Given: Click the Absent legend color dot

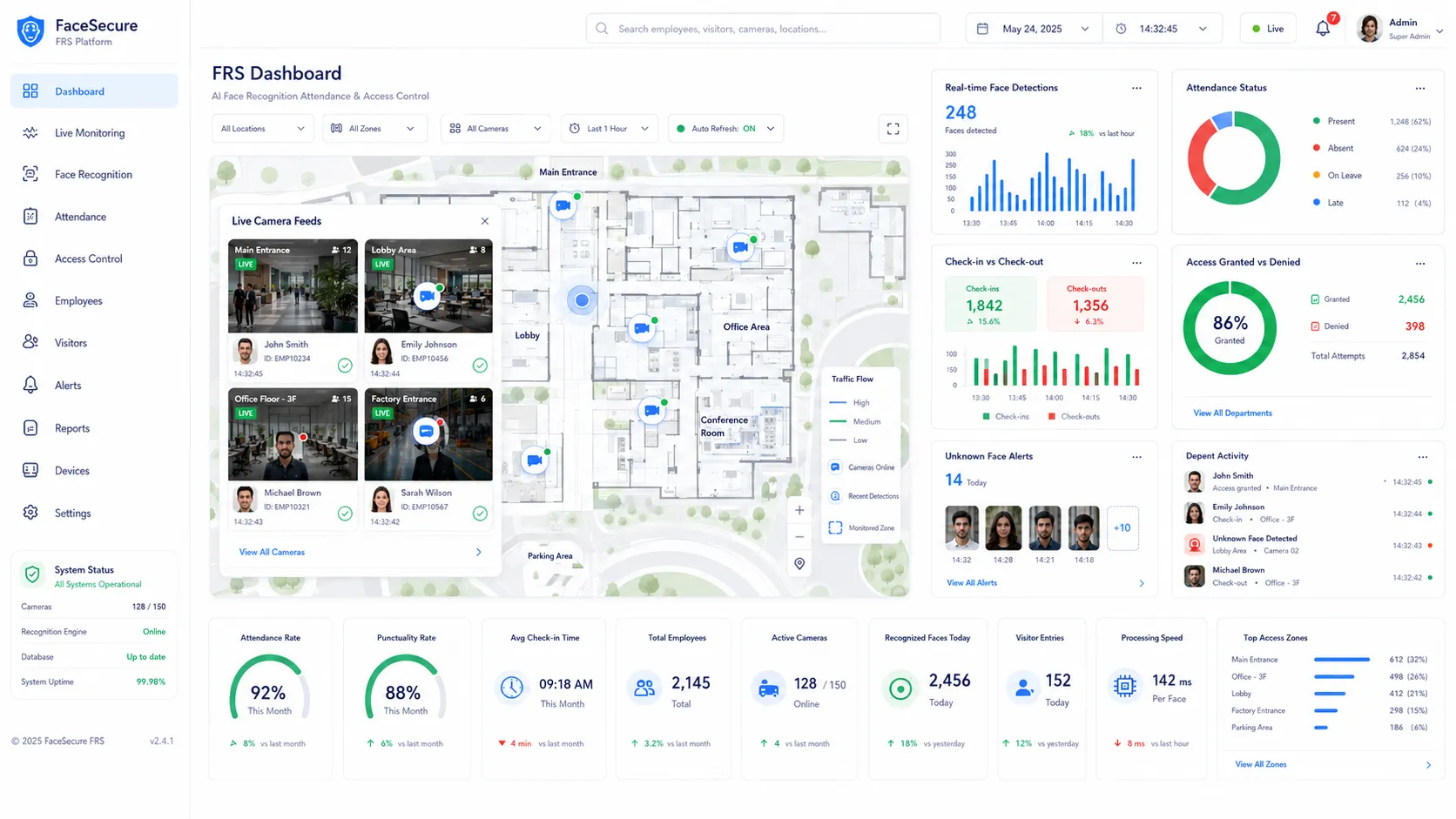Looking at the screenshot, I should [x=1317, y=148].
